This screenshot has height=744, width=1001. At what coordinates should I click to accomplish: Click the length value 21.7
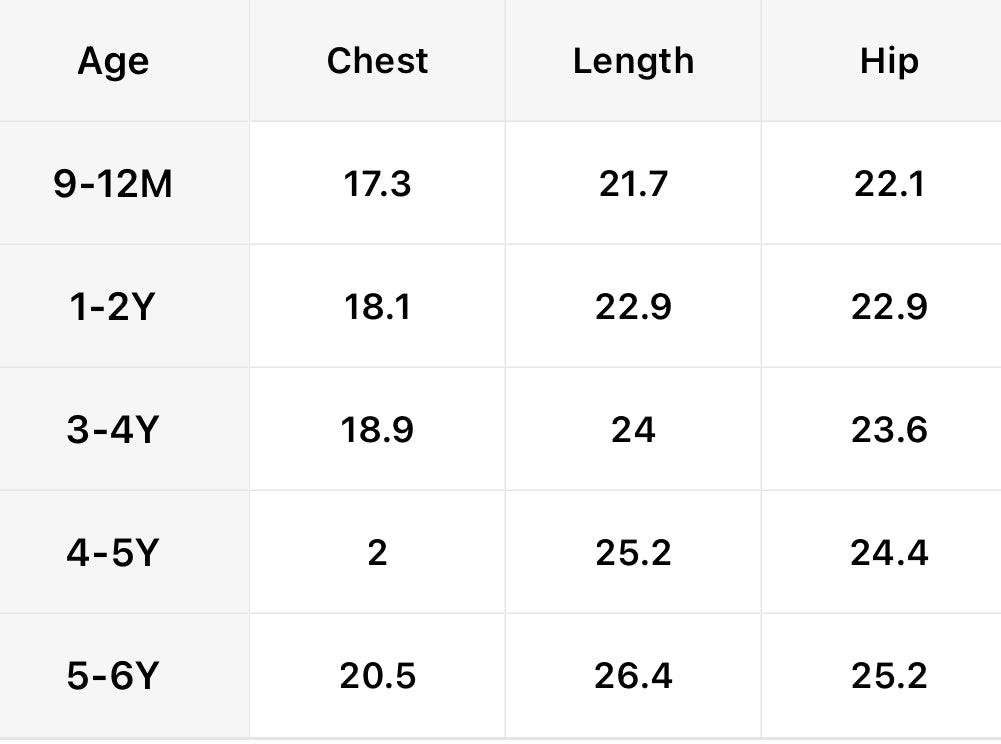(x=633, y=184)
